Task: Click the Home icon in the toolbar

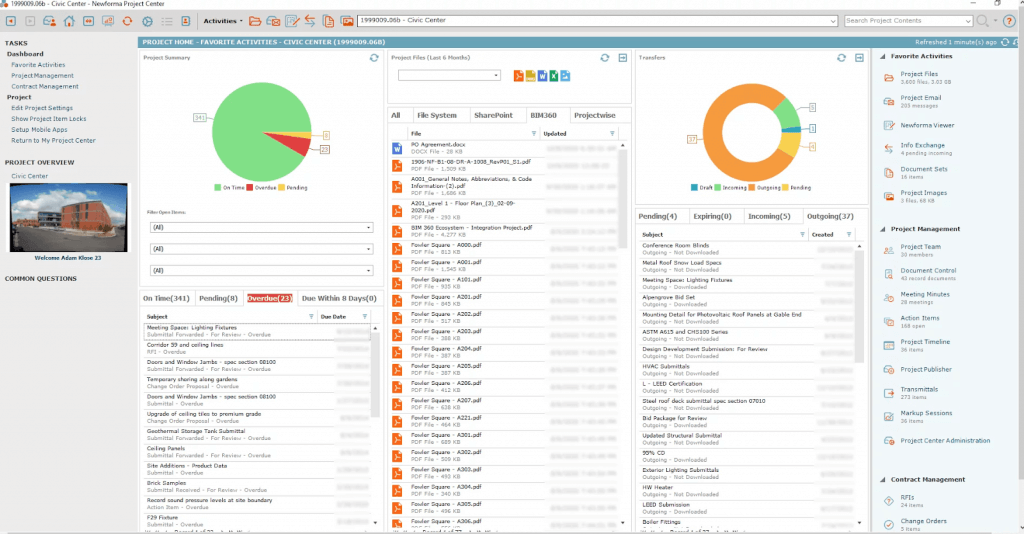Action: click(69, 21)
